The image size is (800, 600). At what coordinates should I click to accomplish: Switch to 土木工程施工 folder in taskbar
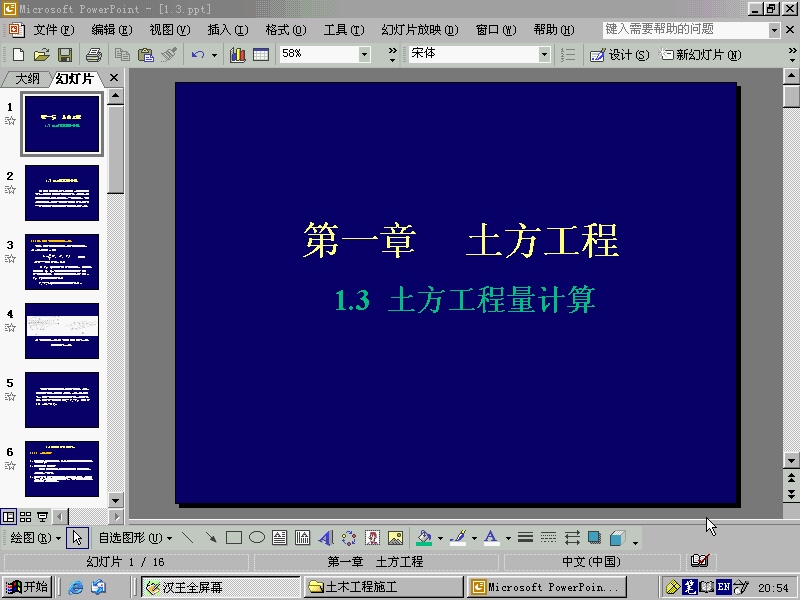coord(384,587)
